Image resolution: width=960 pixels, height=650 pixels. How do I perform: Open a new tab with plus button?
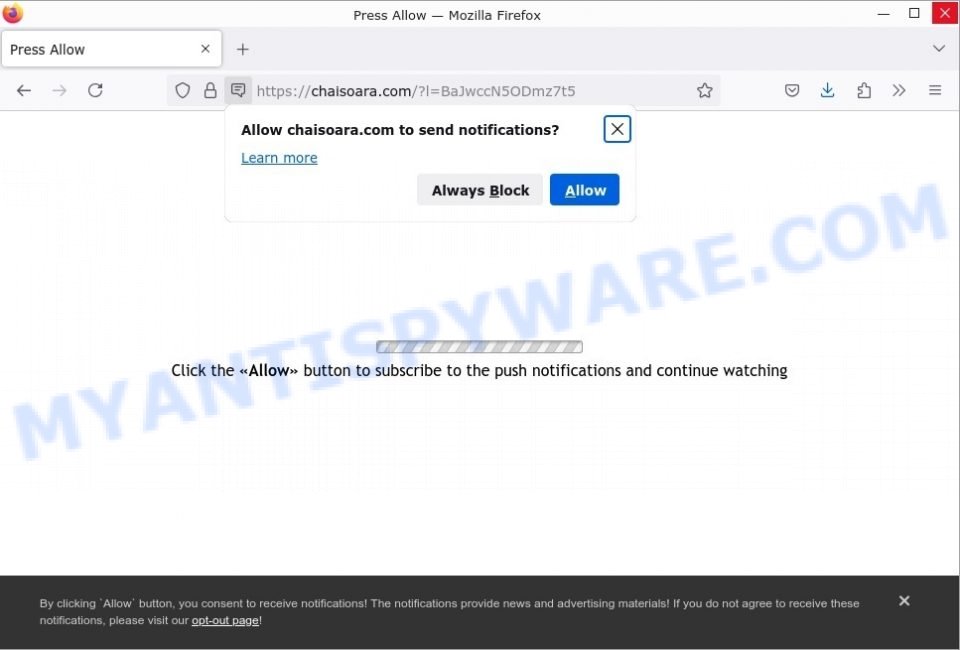point(243,49)
